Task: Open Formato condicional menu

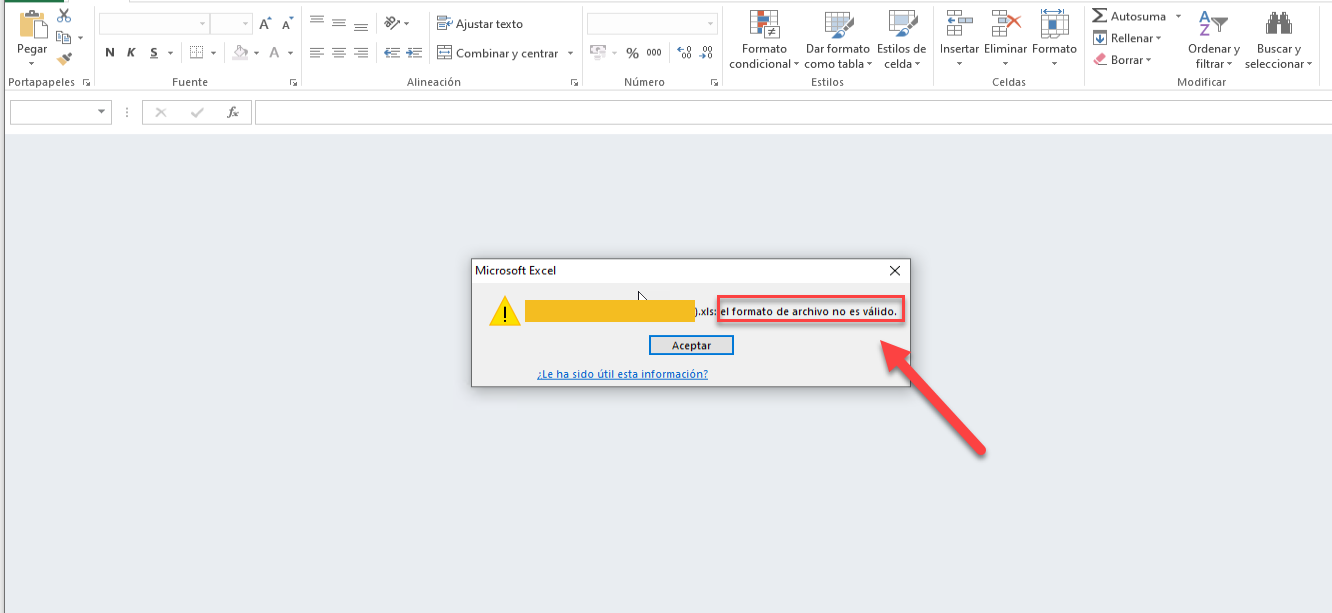Action: coord(764,41)
